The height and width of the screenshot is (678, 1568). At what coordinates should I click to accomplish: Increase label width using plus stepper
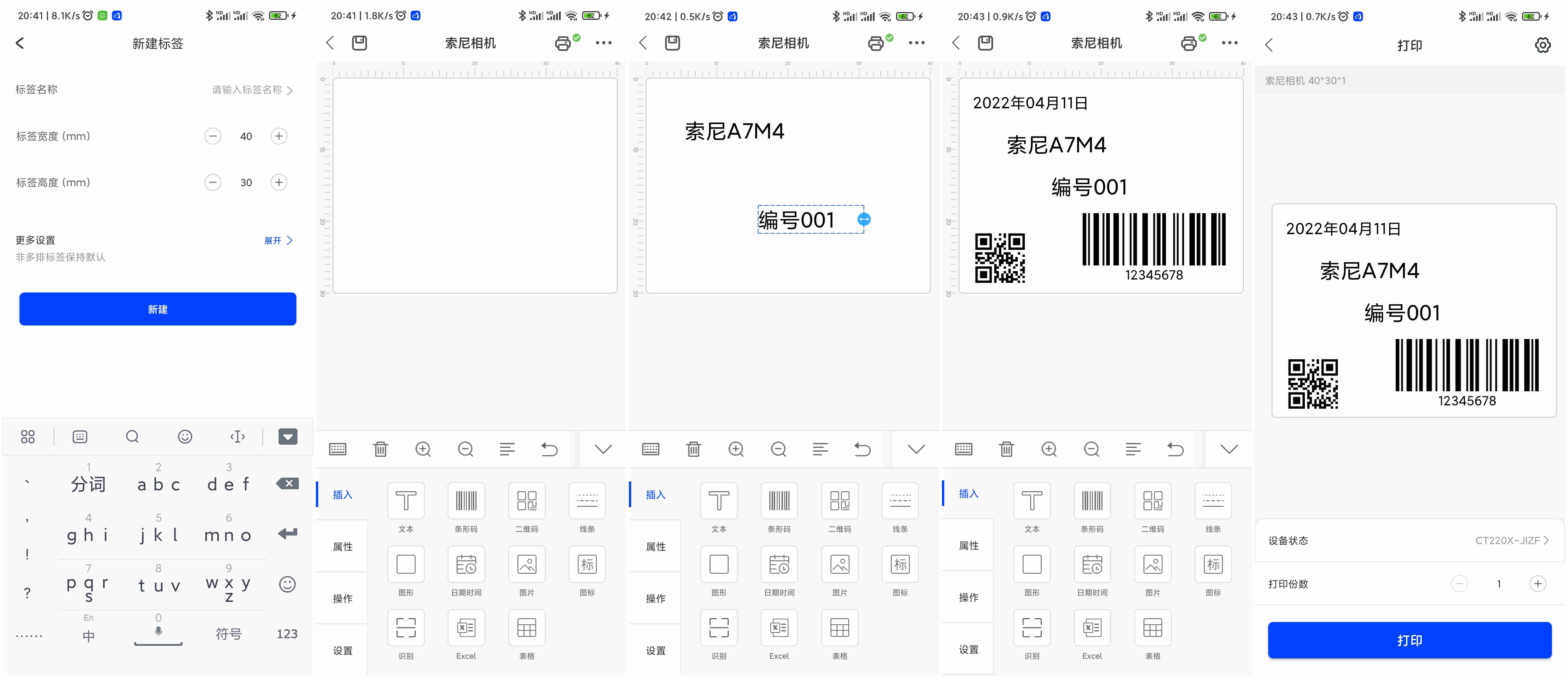(x=279, y=136)
